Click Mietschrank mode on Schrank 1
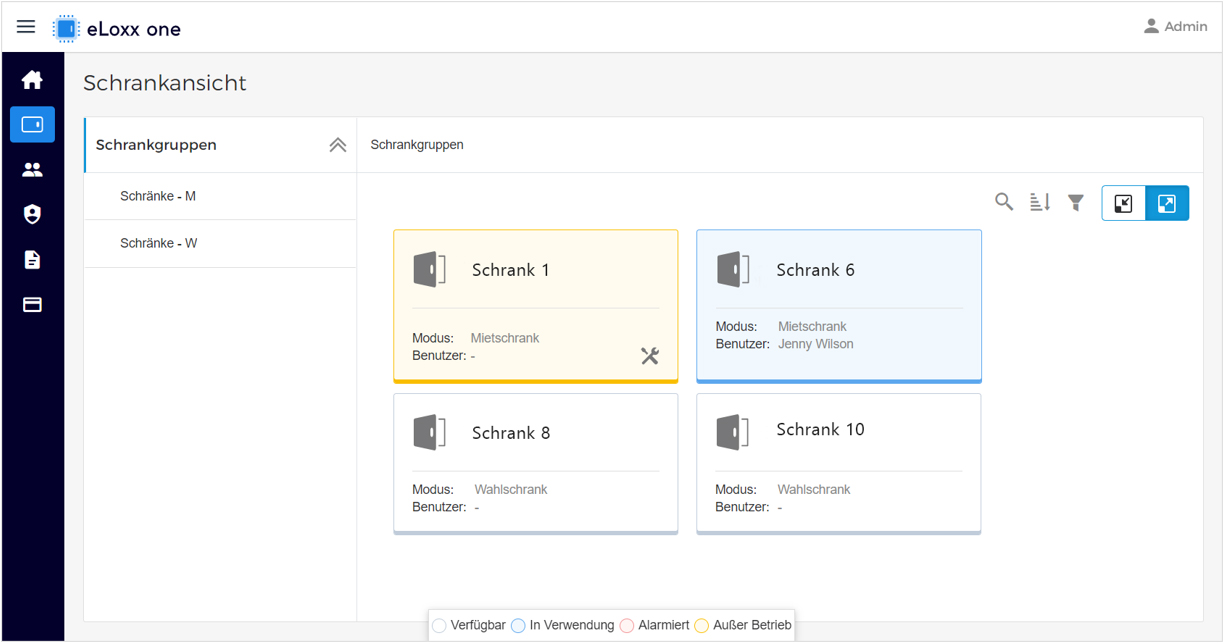This screenshot has height=644, width=1224. 505,338
